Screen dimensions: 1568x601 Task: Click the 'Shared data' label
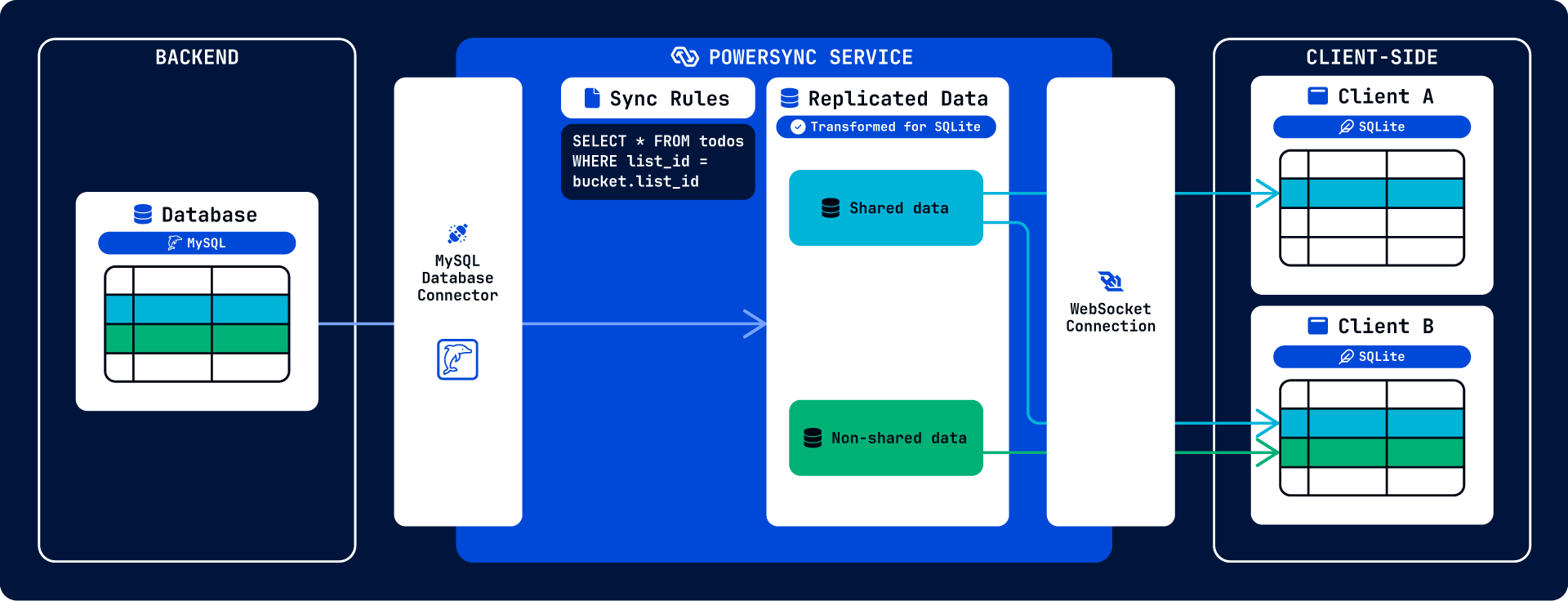coord(899,208)
